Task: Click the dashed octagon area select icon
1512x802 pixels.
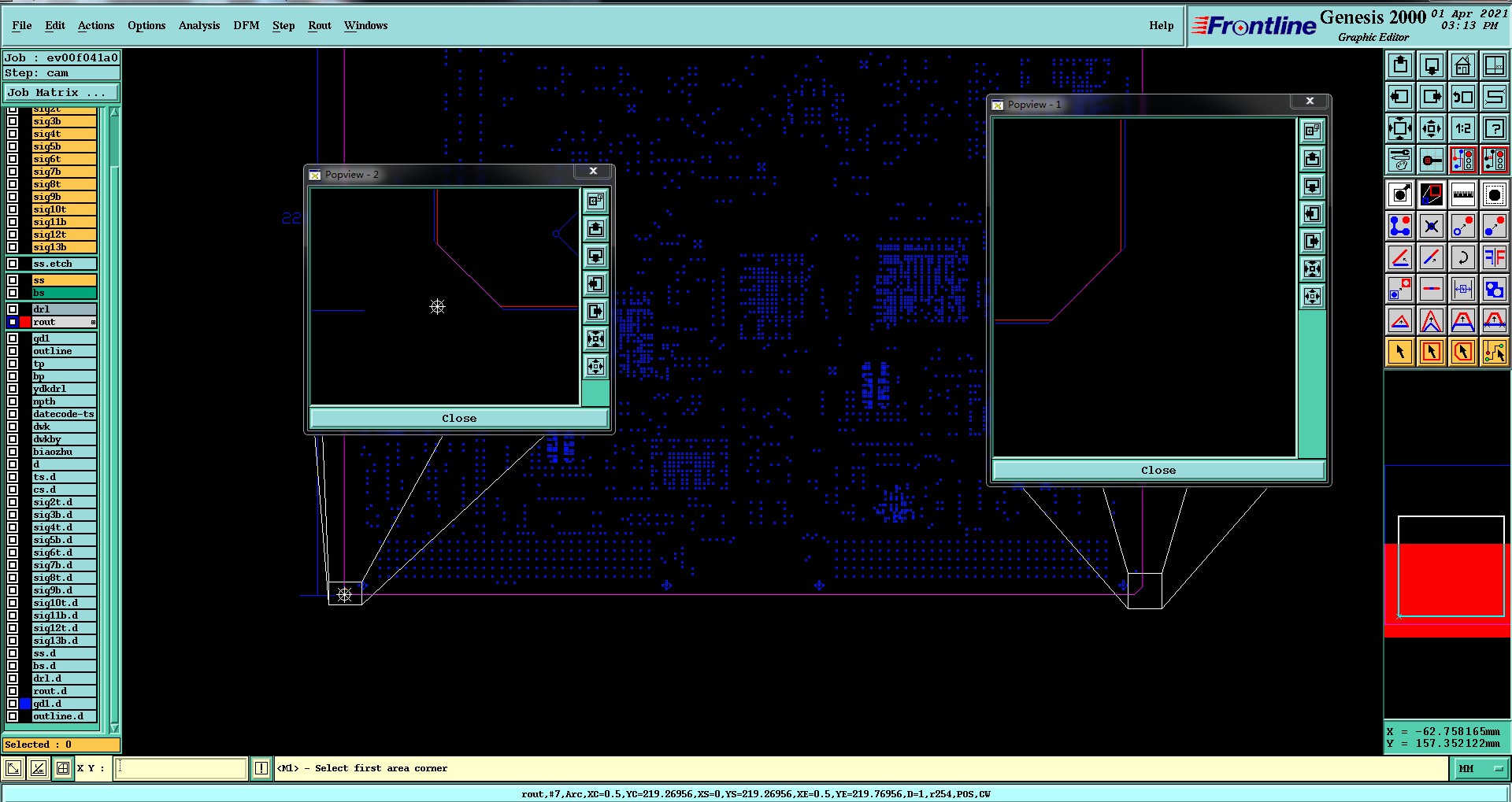Action: (x=1495, y=194)
